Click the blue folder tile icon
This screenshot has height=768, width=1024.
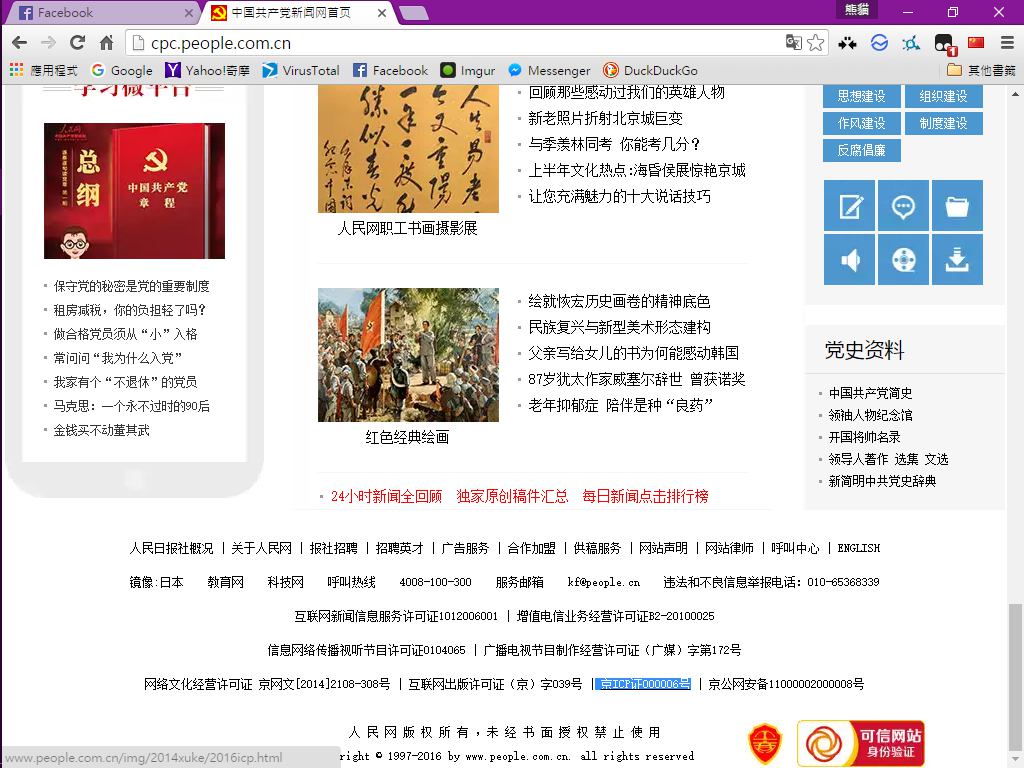(x=957, y=206)
